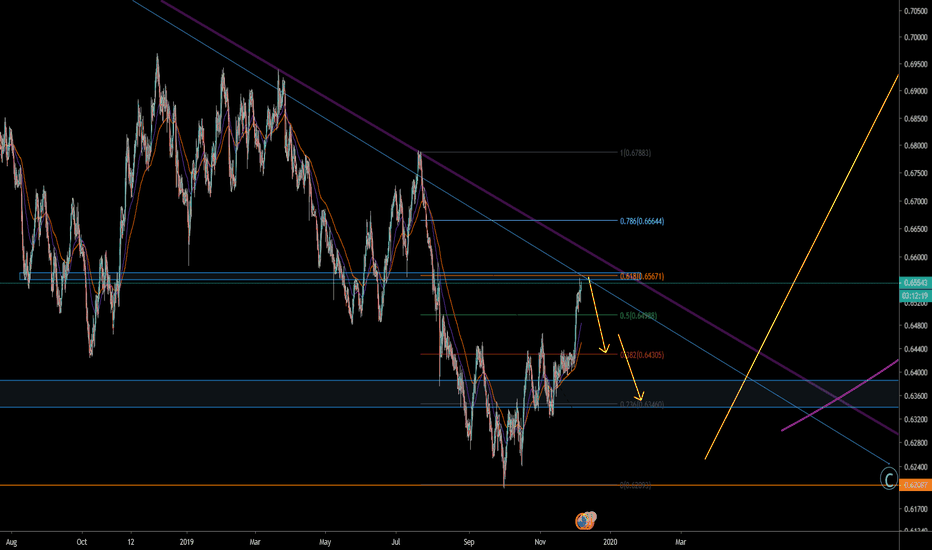The height and width of the screenshot is (550, 932).
Task: Click the bar countdown timer 03:12:19
Action: point(914,296)
